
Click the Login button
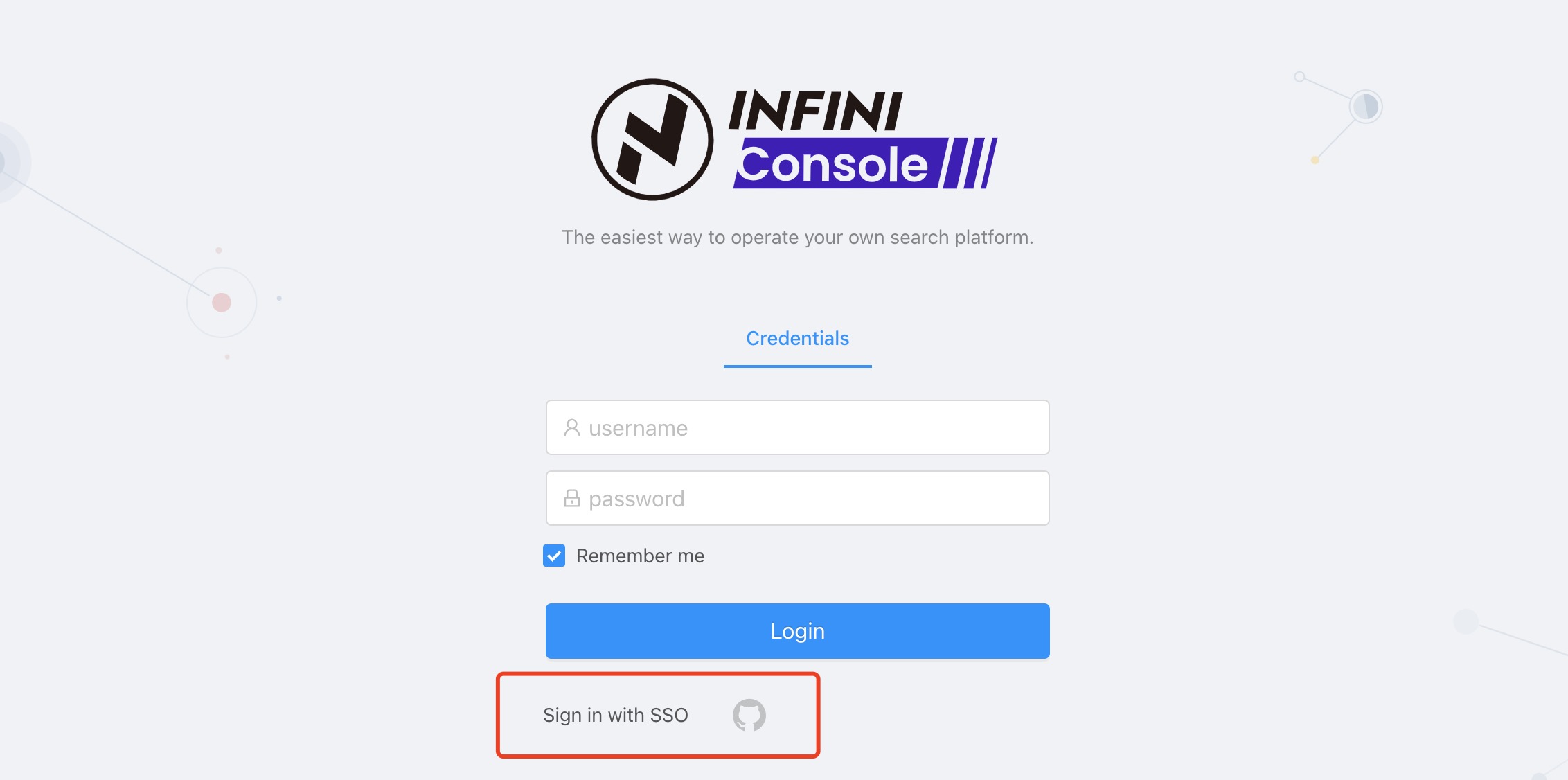pos(797,630)
